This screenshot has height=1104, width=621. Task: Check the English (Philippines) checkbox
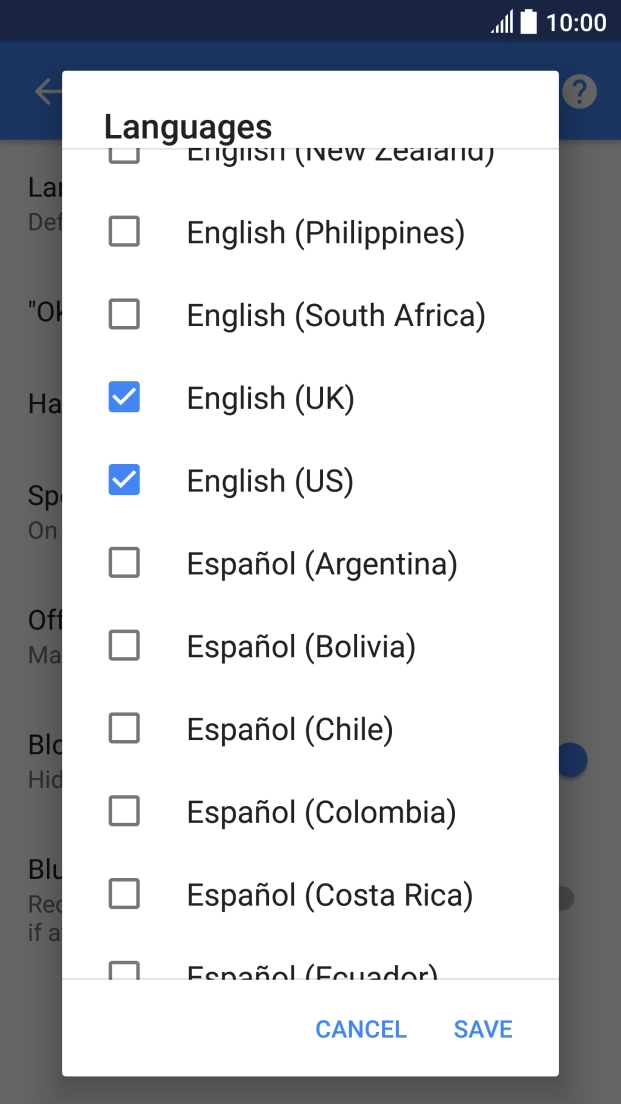click(x=124, y=232)
